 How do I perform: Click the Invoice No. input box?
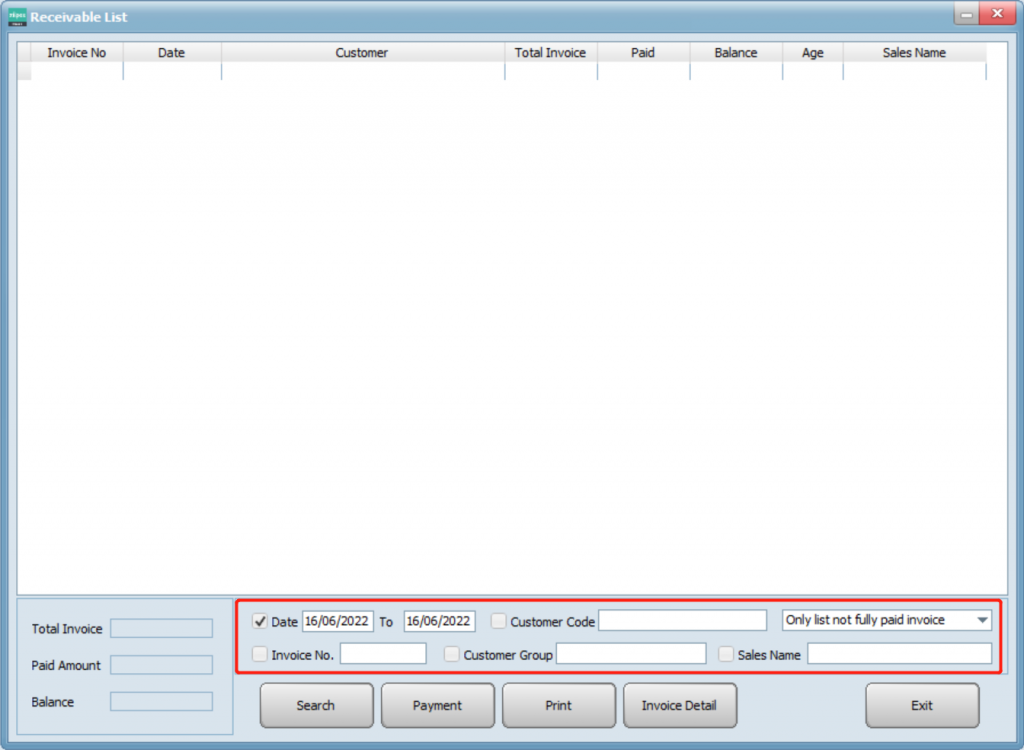pyautogui.click(x=383, y=654)
